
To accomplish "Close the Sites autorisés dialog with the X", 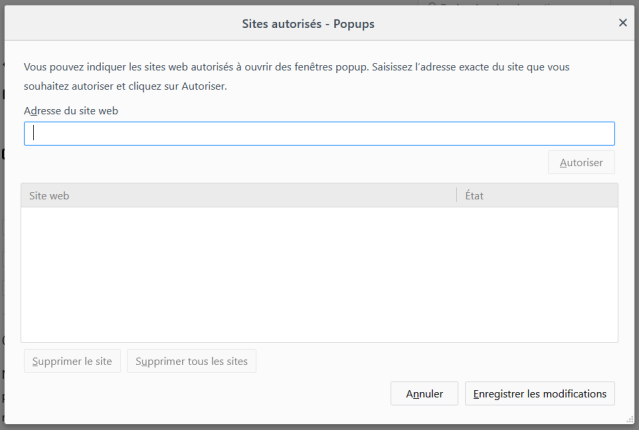I will coord(623,23).
